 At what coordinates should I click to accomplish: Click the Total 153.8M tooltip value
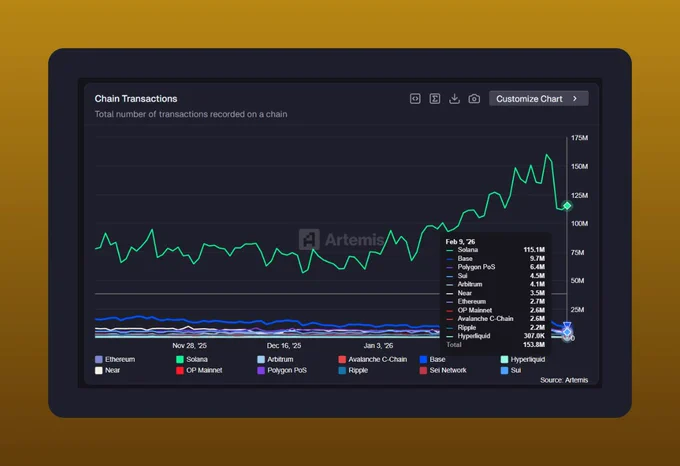click(x=534, y=345)
